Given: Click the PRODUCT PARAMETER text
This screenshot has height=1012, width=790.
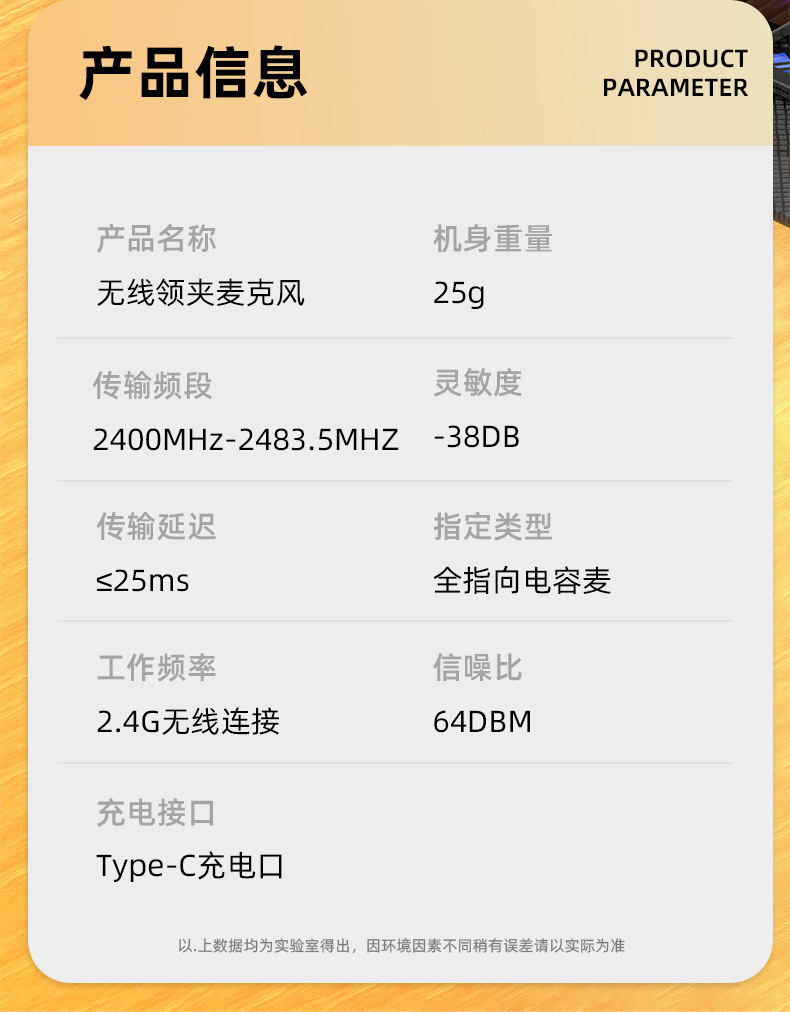Looking at the screenshot, I should coord(675,73).
